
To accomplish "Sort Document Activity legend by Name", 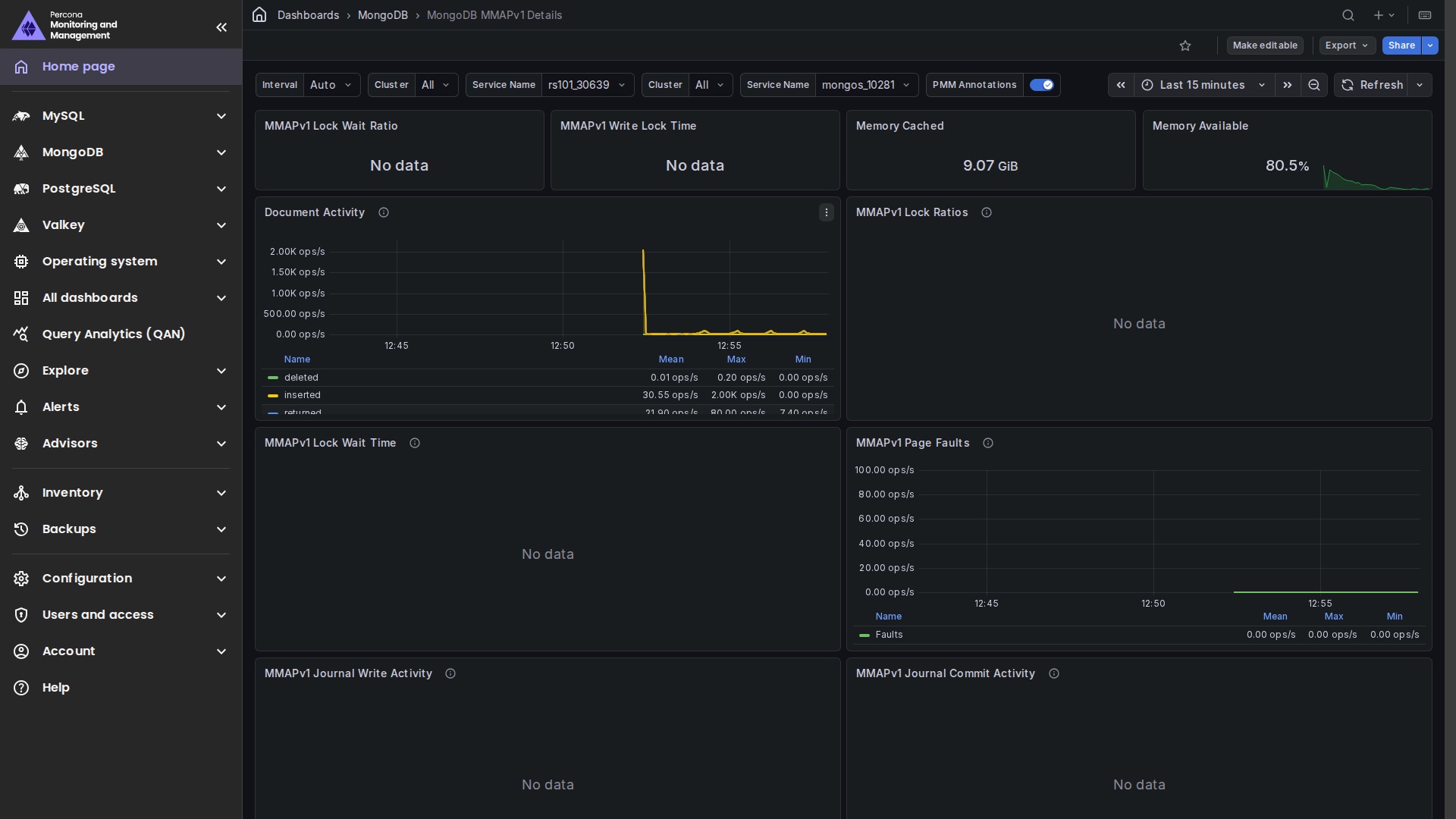I will coord(297,359).
